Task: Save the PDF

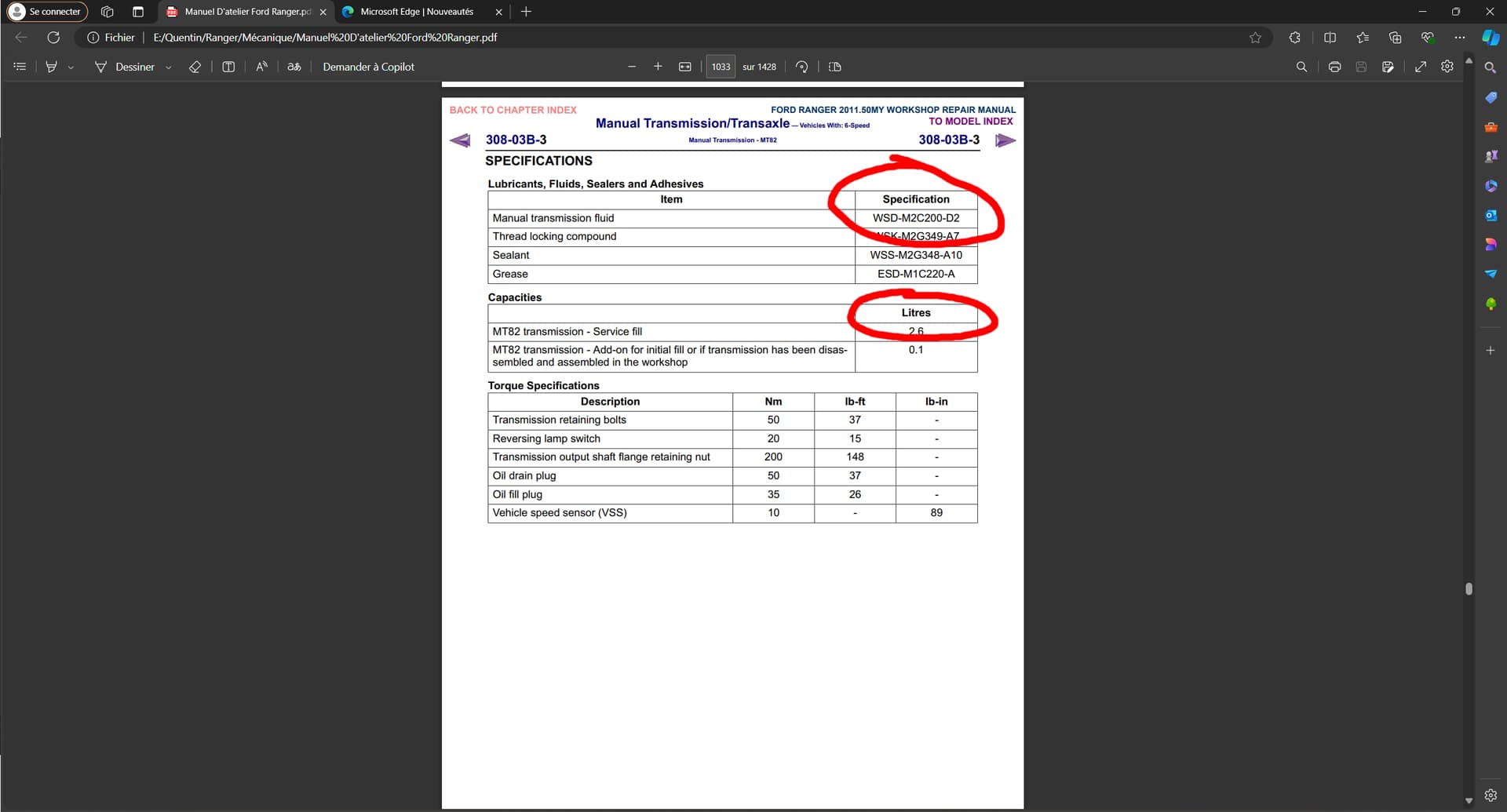Action: pos(1361,67)
